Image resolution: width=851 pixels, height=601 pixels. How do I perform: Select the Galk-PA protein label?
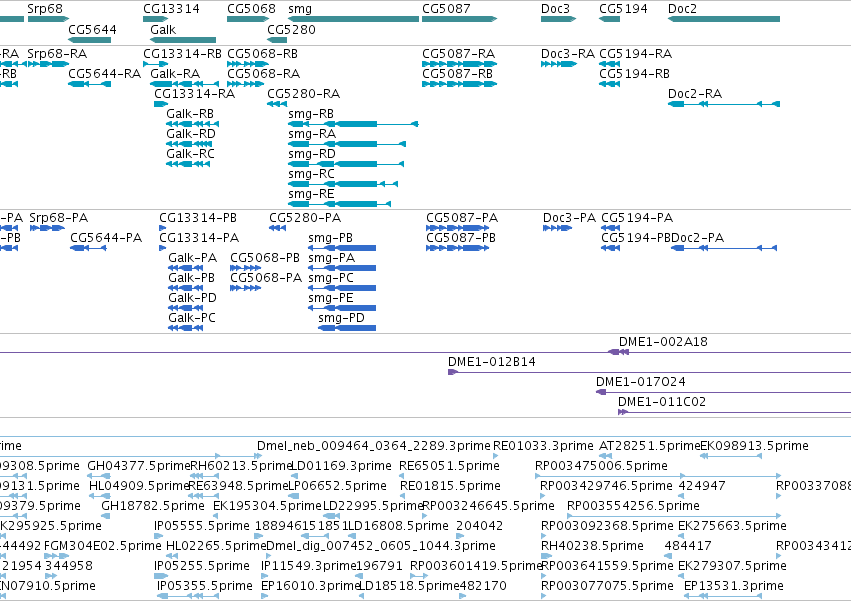tap(193, 258)
